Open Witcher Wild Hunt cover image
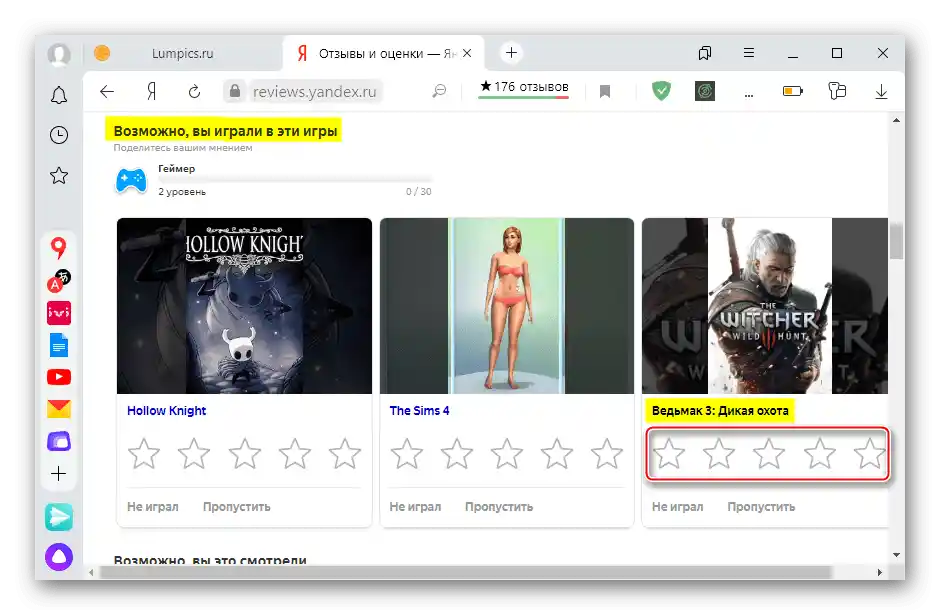940x615 pixels. [x=765, y=306]
